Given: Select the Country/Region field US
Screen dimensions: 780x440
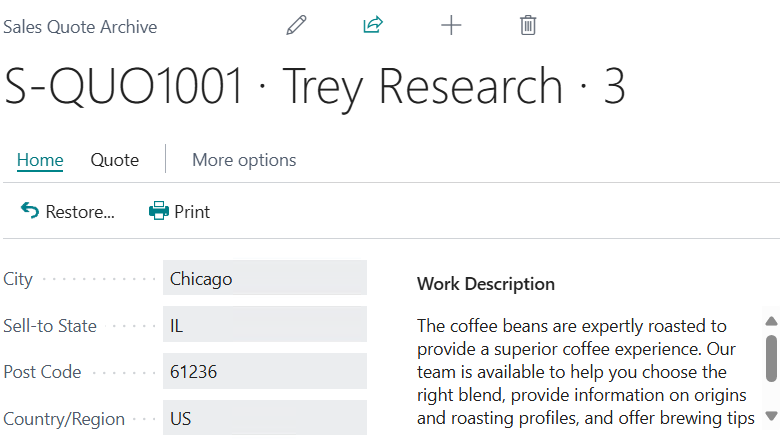Looking at the screenshot, I should [x=264, y=418].
